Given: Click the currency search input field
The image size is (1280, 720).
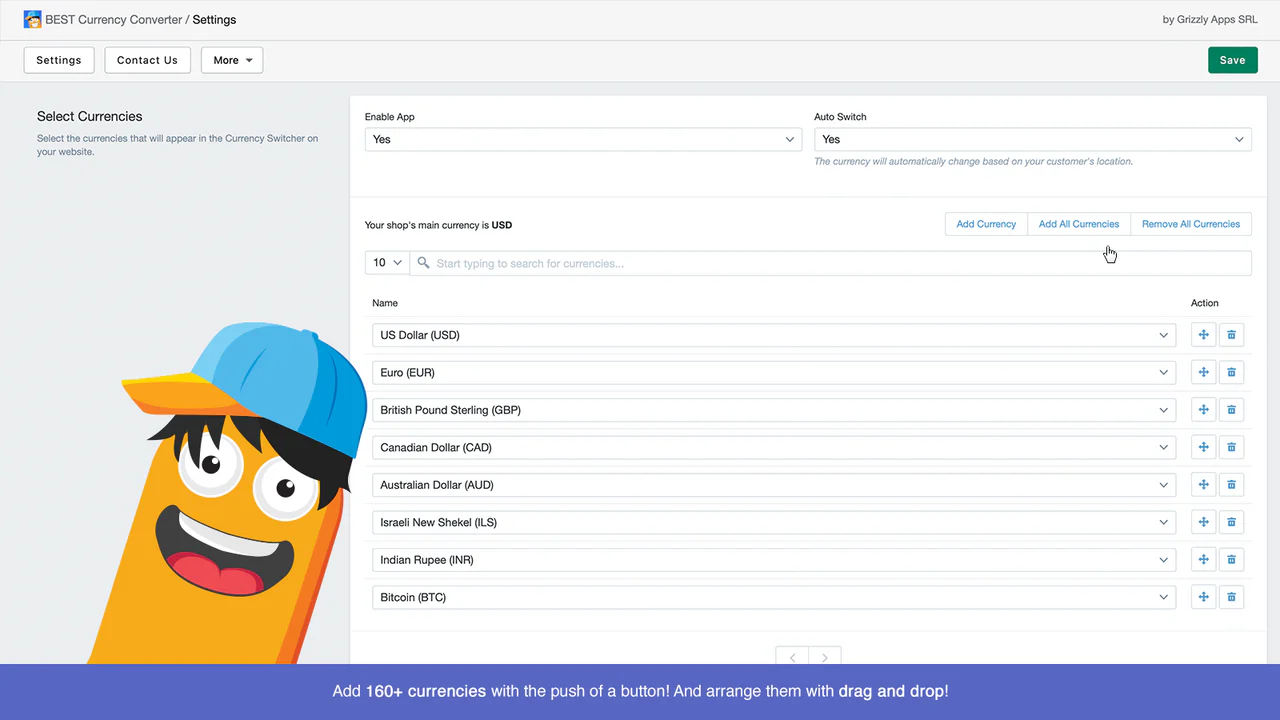Looking at the screenshot, I should 830,263.
